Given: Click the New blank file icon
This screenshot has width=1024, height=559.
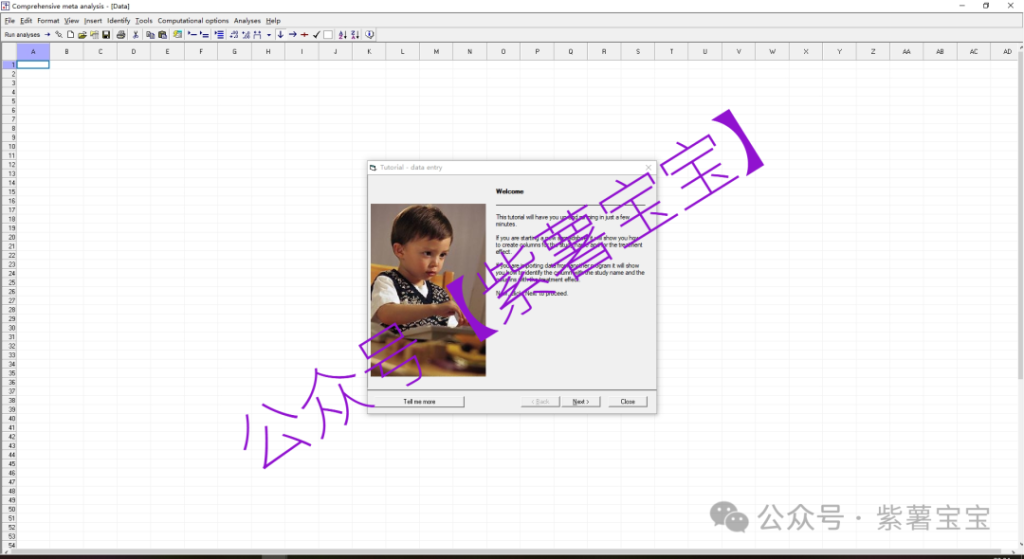Looking at the screenshot, I should 70,35.
